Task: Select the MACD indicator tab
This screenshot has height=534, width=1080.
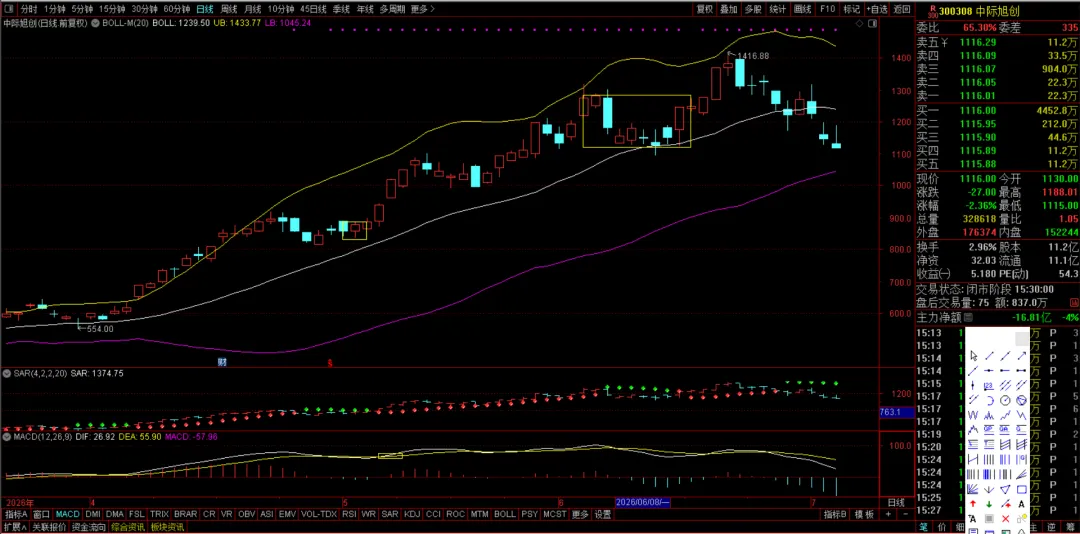Action: [x=68, y=514]
